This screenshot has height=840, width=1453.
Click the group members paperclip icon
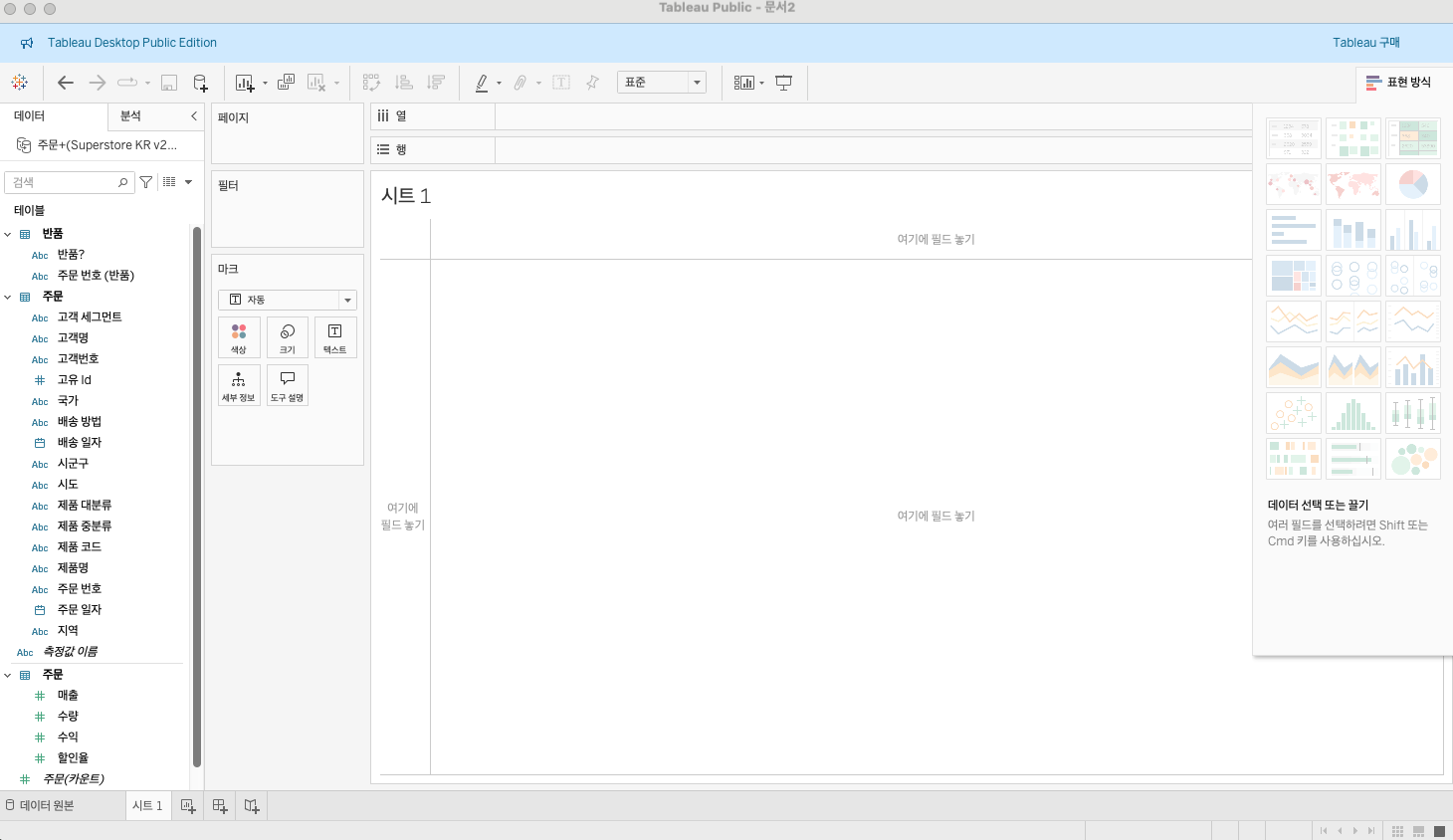[519, 83]
